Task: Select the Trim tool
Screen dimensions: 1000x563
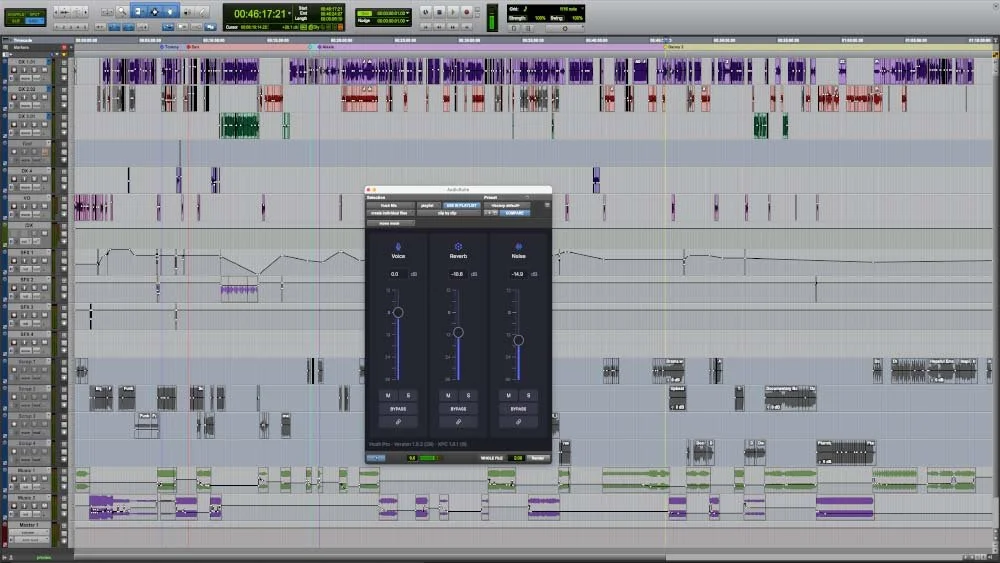Action: [x=138, y=11]
